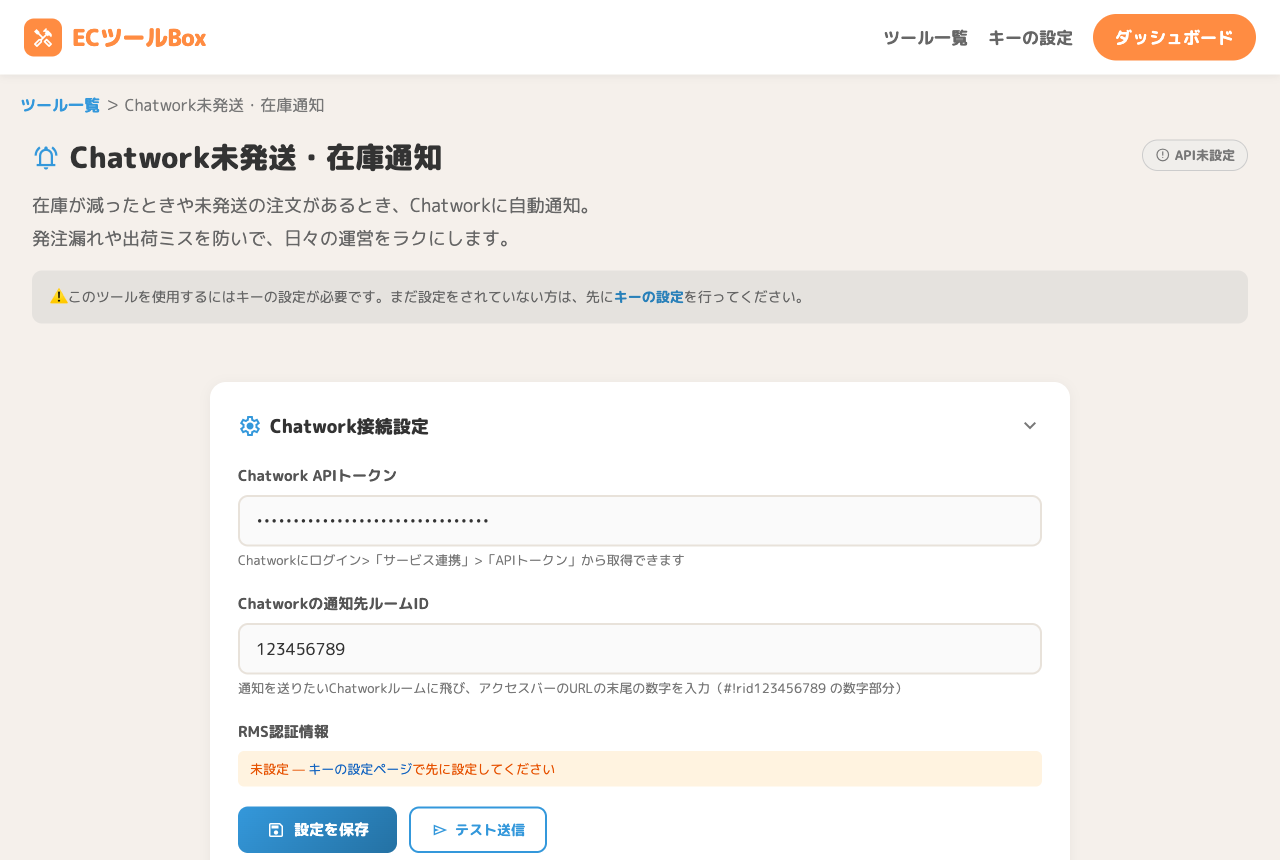Click the ECツールBox brand text
The image size is (1280, 860).
coord(139,38)
